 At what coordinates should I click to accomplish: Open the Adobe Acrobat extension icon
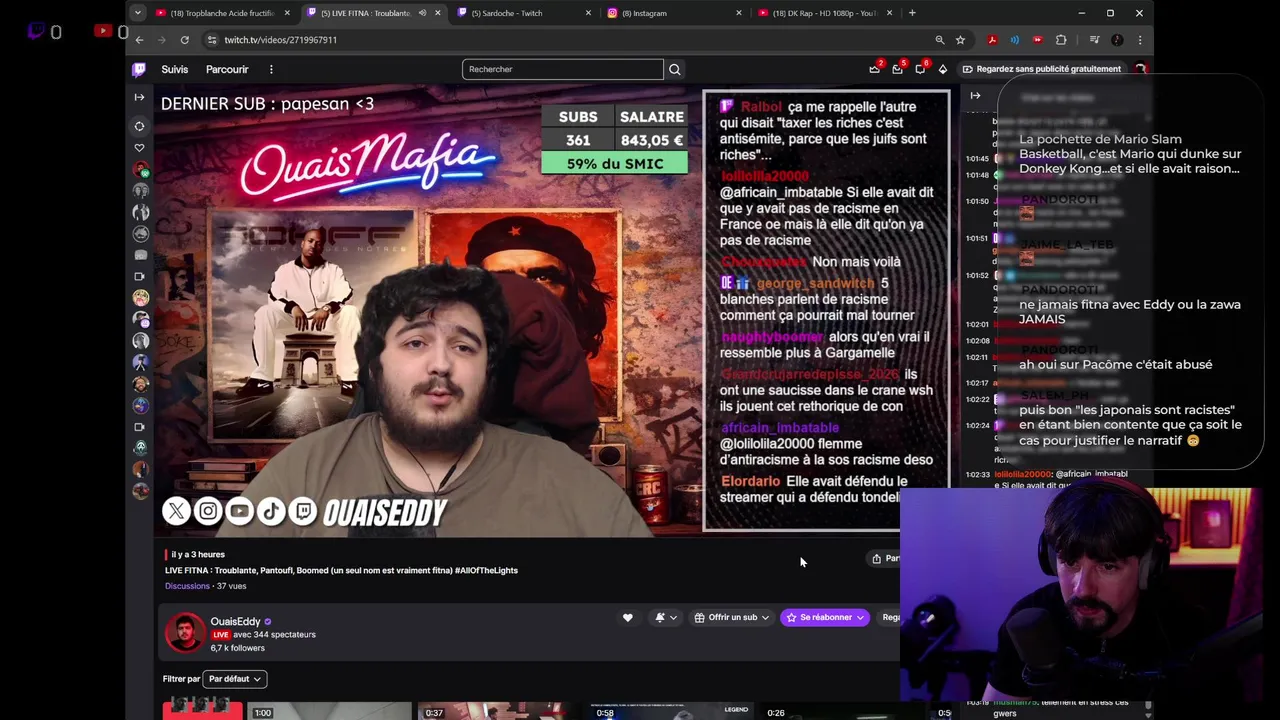(x=992, y=40)
